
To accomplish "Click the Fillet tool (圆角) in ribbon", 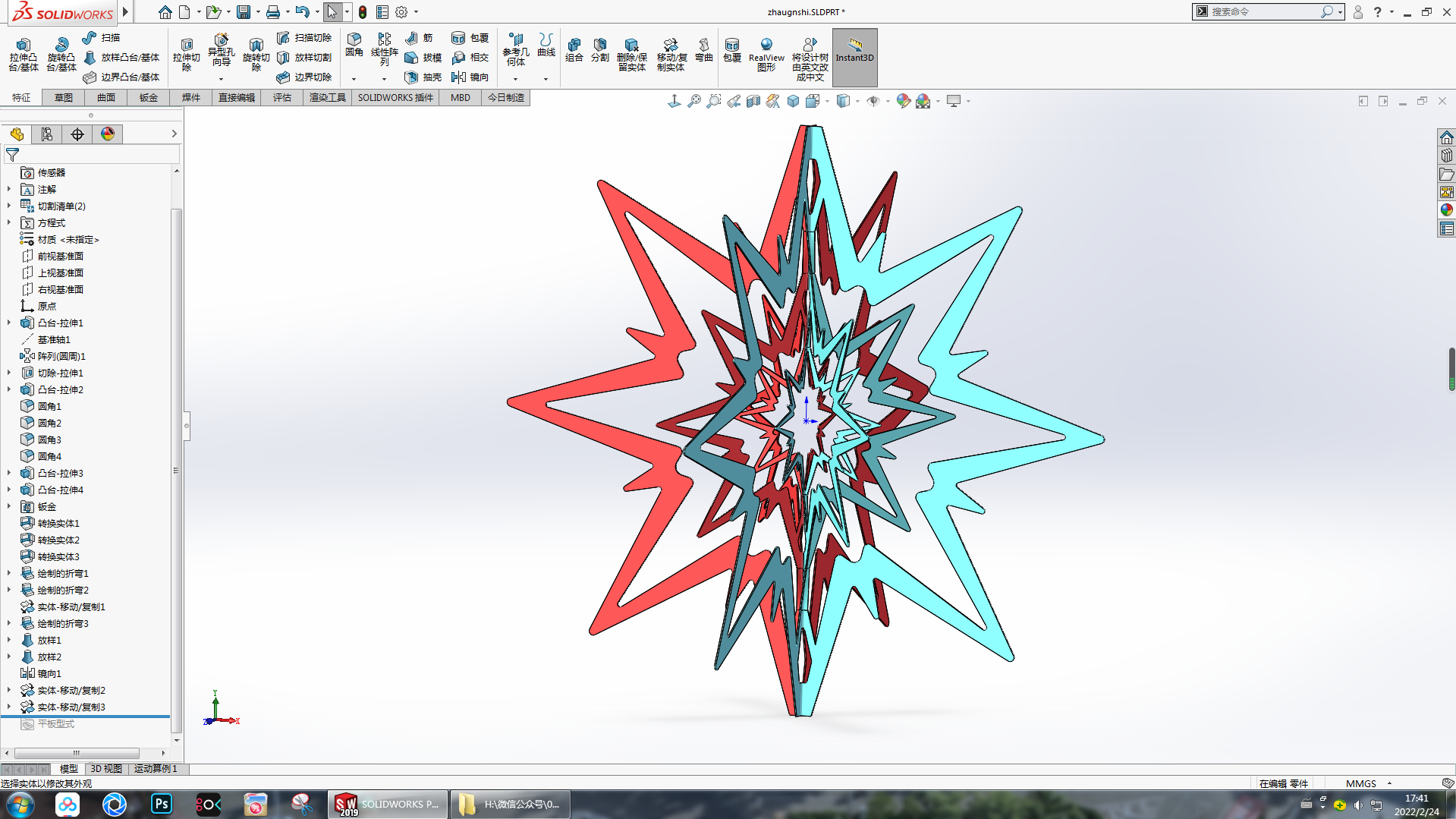I will [x=354, y=46].
